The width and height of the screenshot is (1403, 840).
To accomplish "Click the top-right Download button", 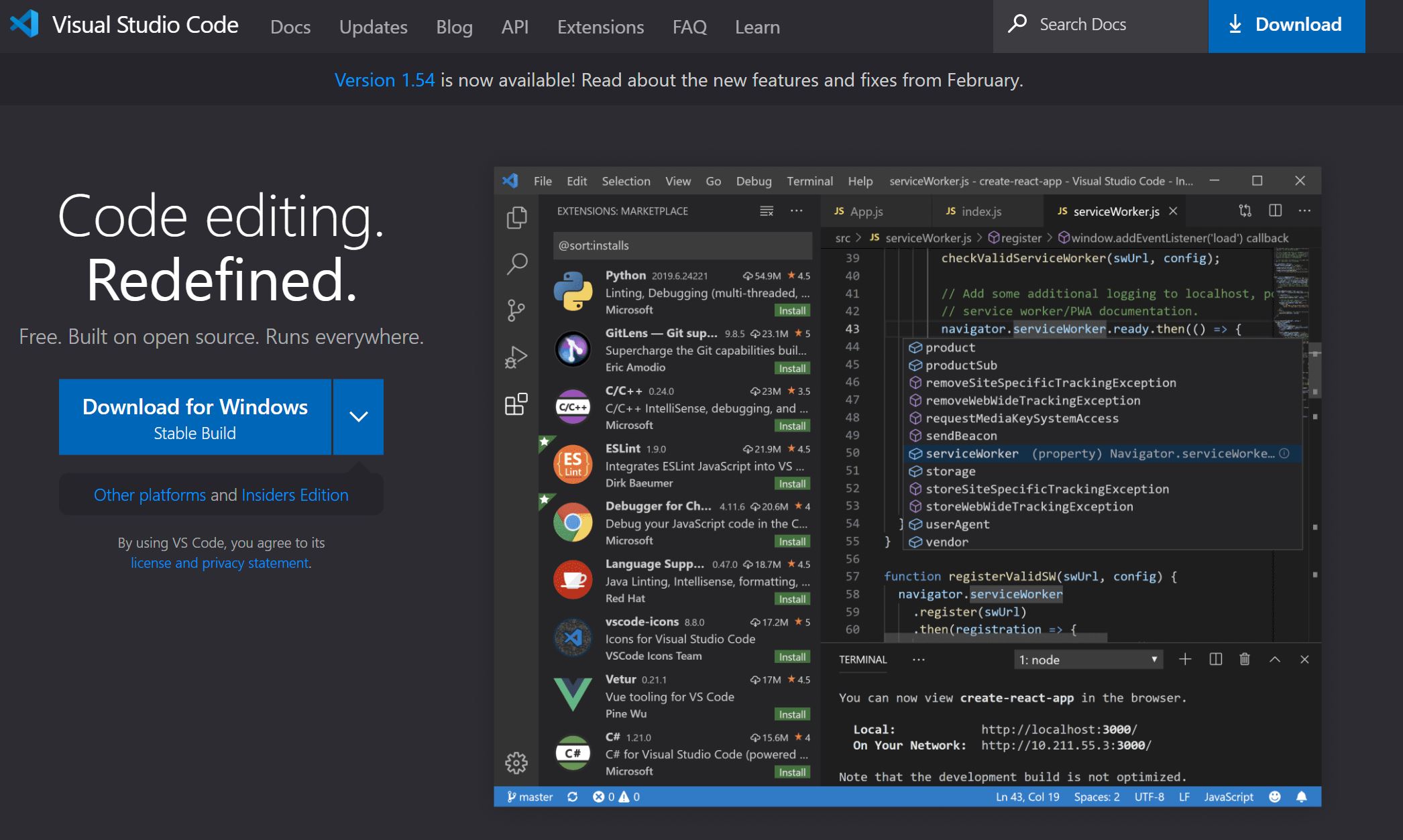I will [x=1286, y=25].
